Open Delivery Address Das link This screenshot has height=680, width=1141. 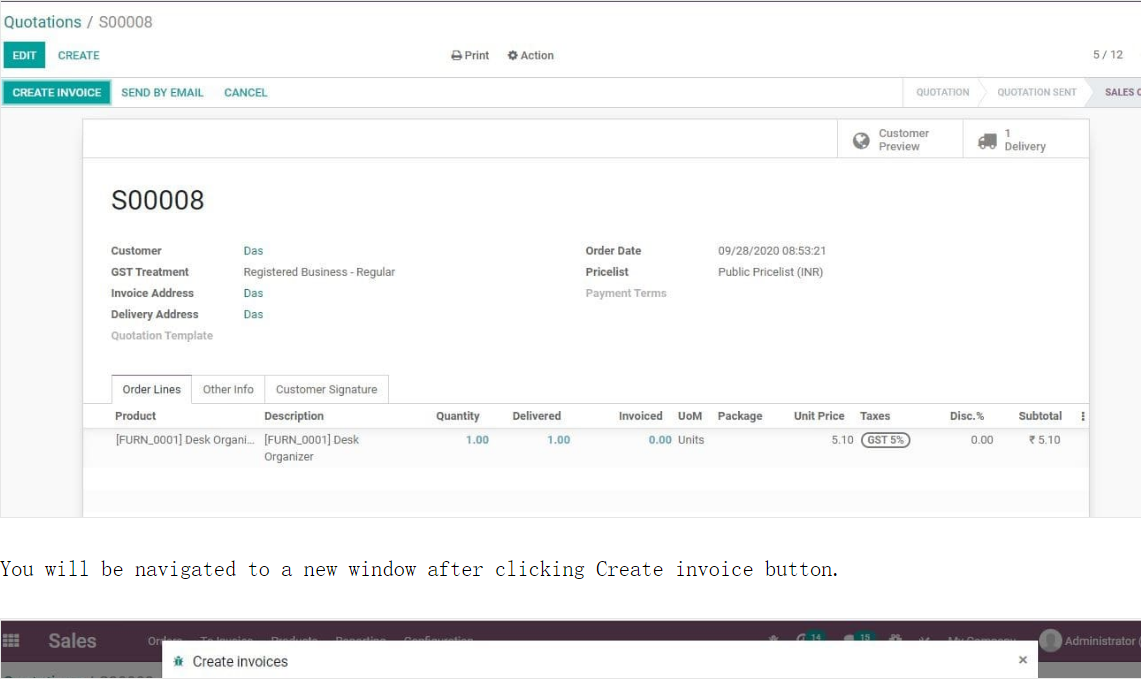coord(253,314)
